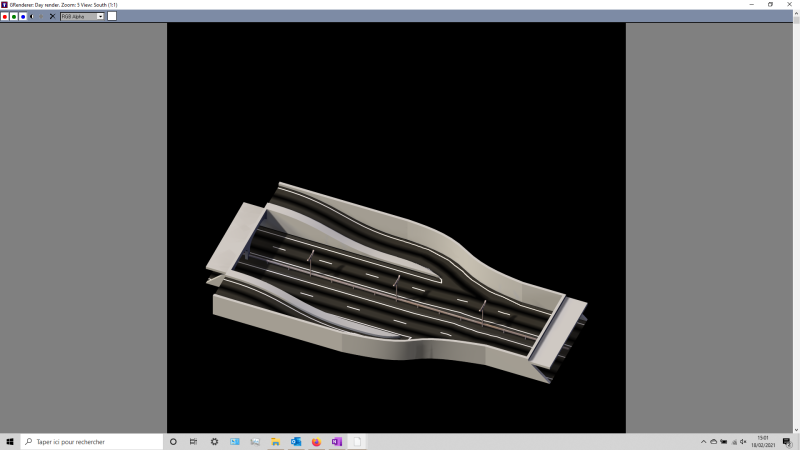Open the Windows Start menu

pos(10,442)
